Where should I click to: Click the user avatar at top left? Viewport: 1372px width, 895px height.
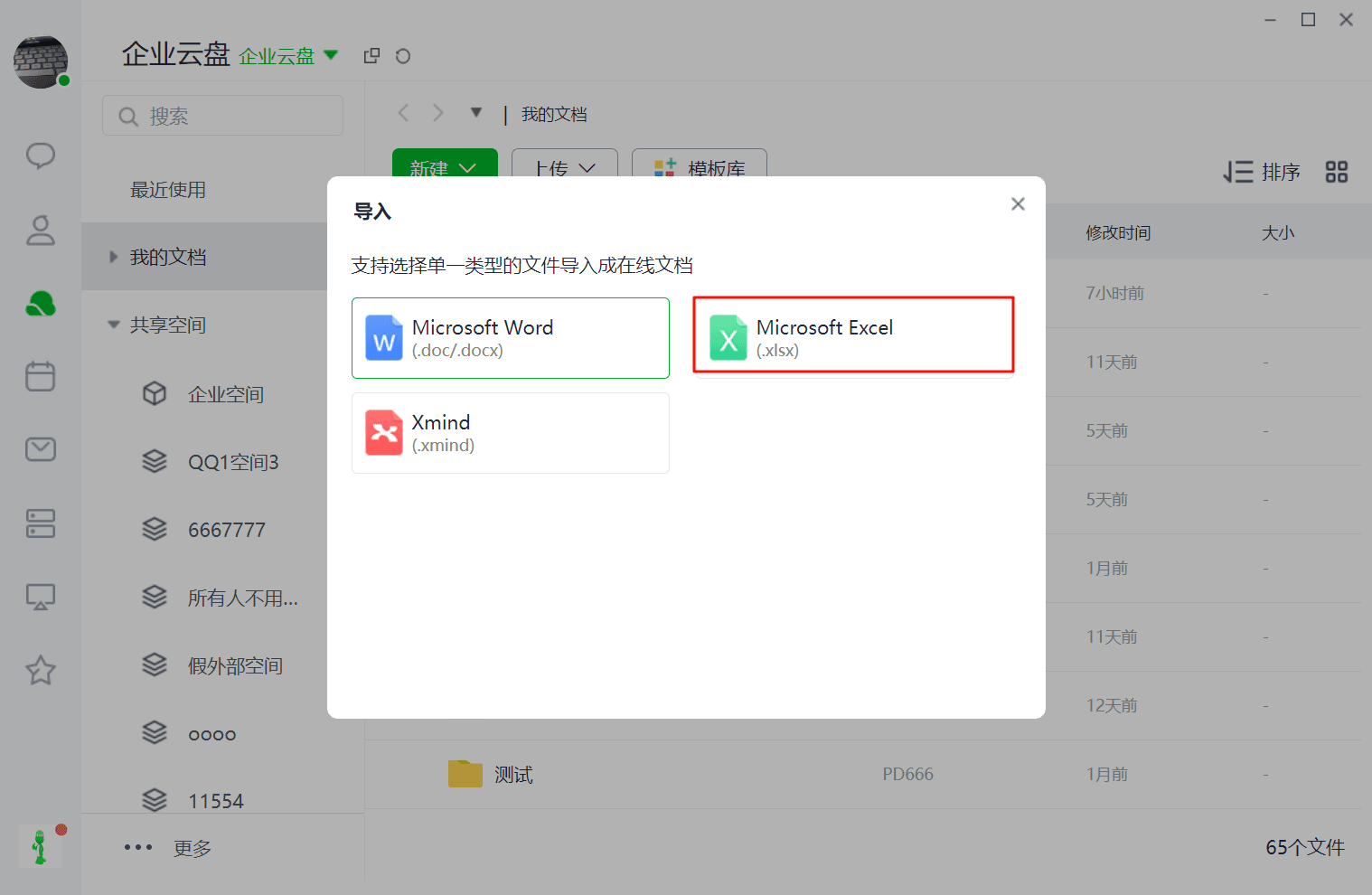coord(41,62)
